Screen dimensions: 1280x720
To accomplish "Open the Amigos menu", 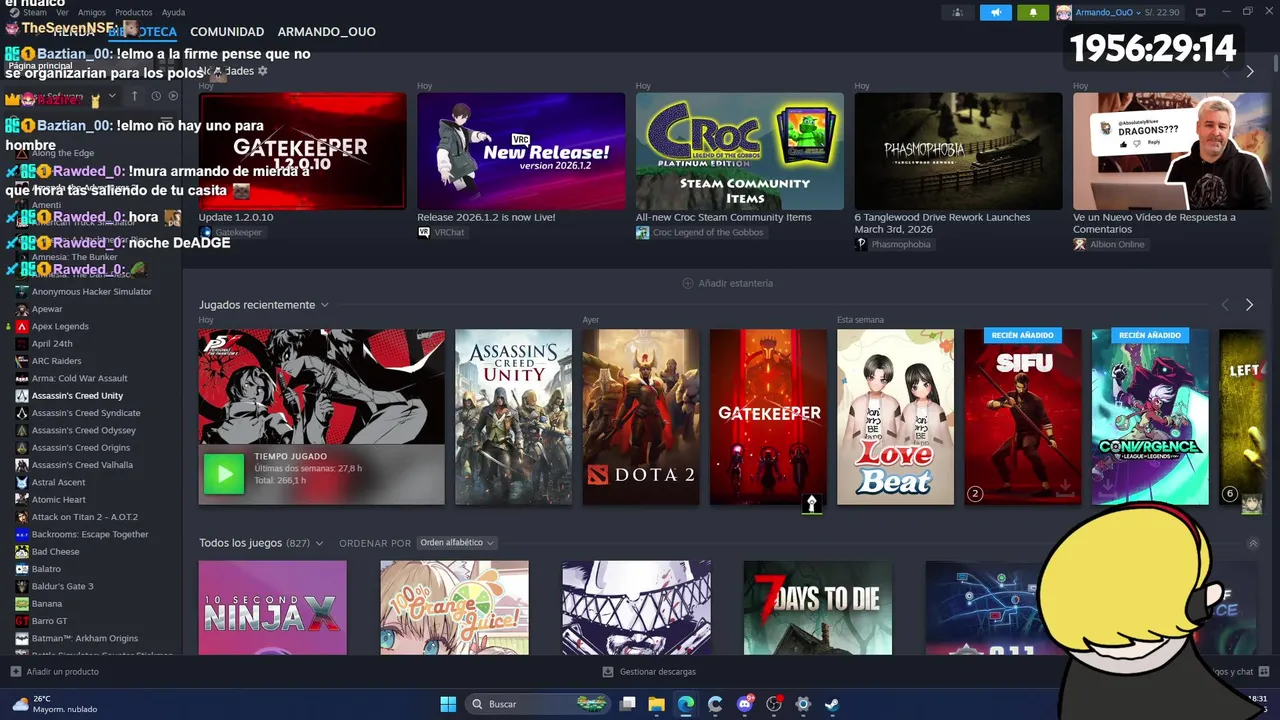I will pos(92,12).
